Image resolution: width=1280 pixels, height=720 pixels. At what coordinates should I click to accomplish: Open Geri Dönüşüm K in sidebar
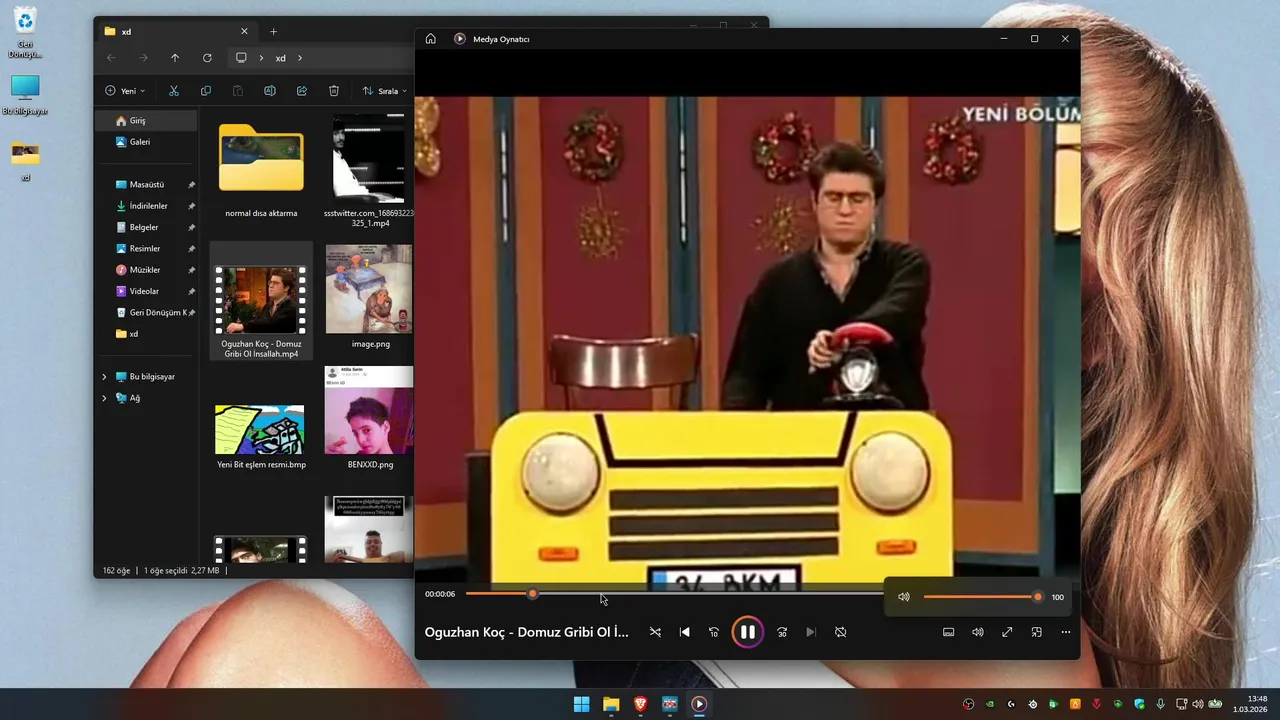click(147, 313)
